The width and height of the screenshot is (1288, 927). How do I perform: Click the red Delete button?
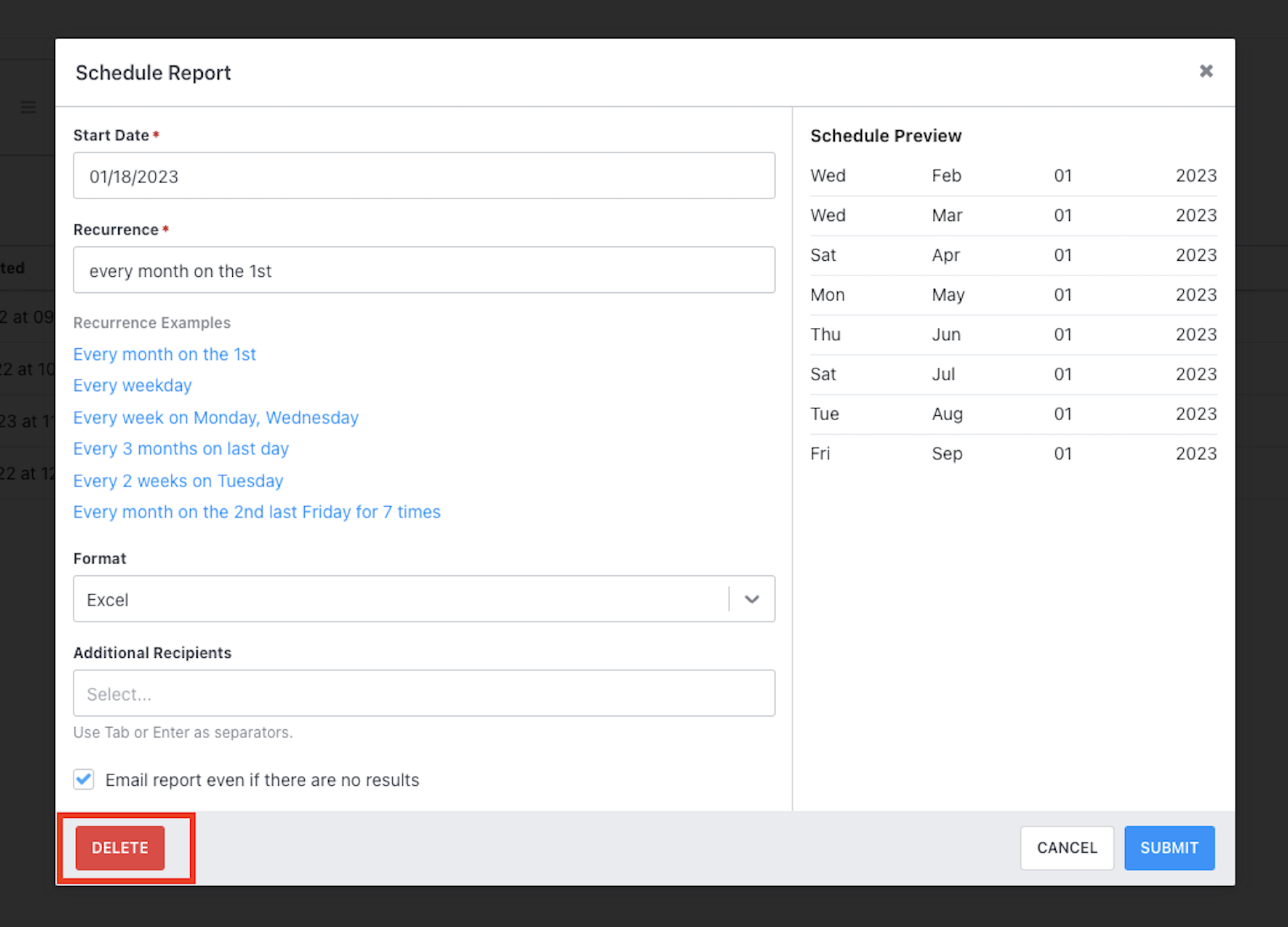[120, 848]
